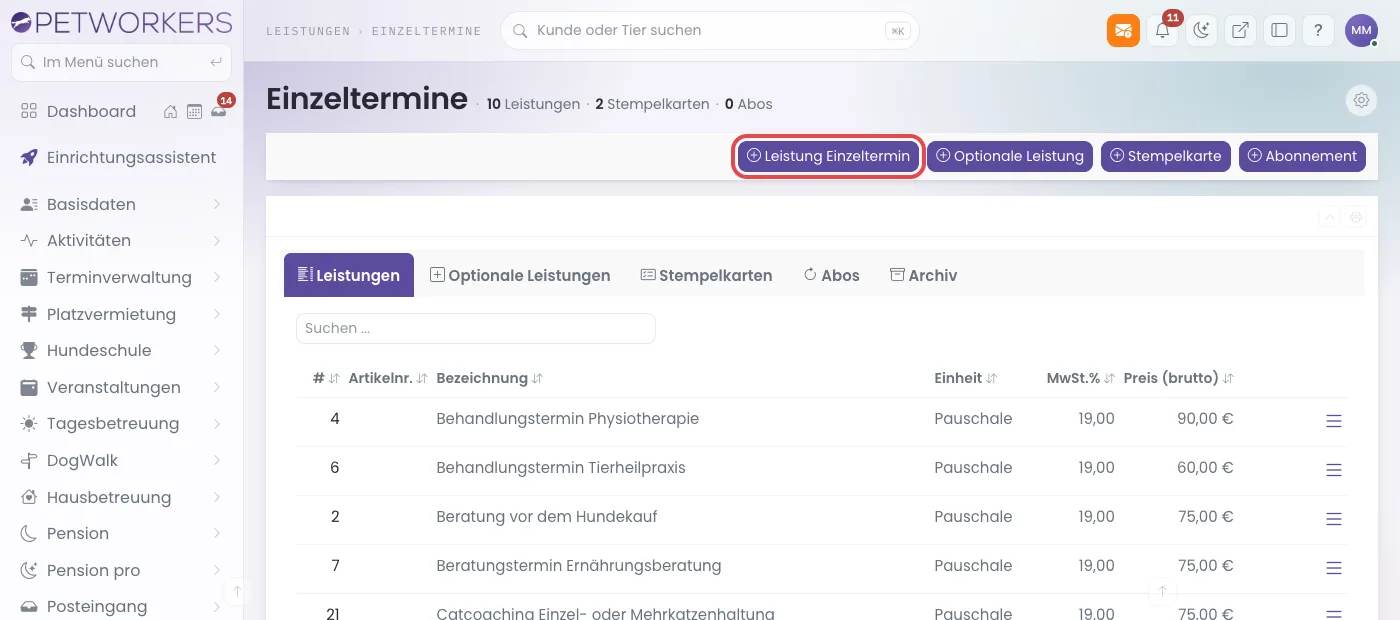Switch to the Abos tab
The width and height of the screenshot is (1400, 620).
click(x=831, y=275)
